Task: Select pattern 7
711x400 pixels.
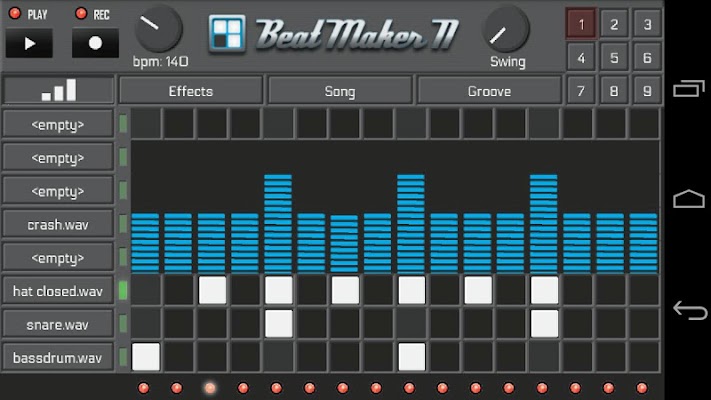Action: pos(581,91)
